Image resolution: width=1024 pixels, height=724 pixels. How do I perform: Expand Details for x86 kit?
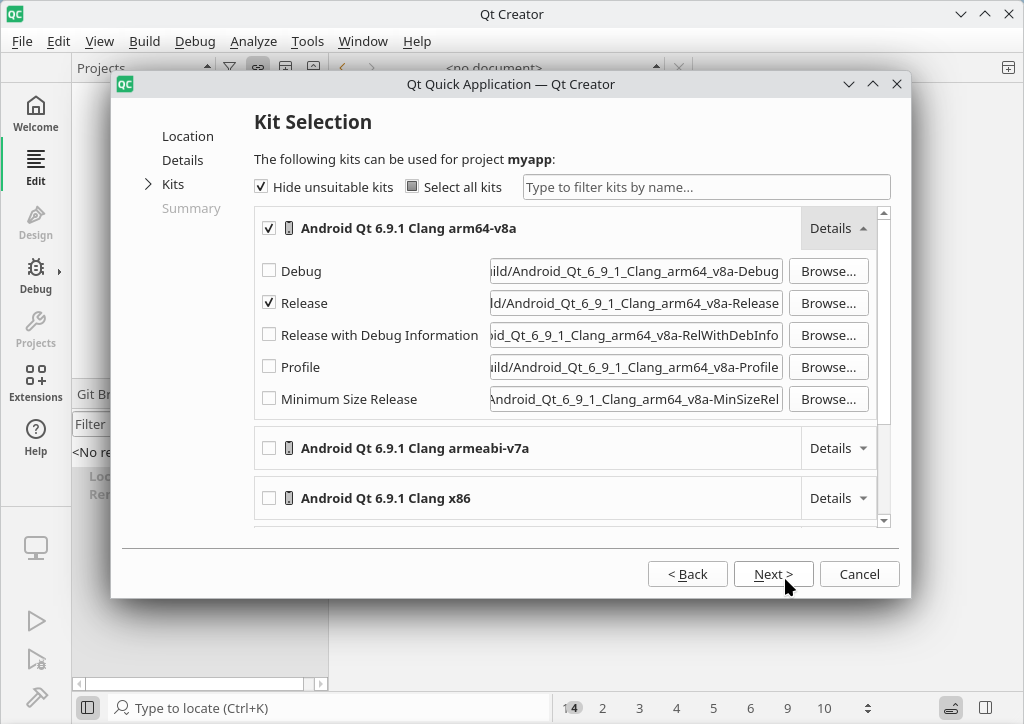pos(839,498)
